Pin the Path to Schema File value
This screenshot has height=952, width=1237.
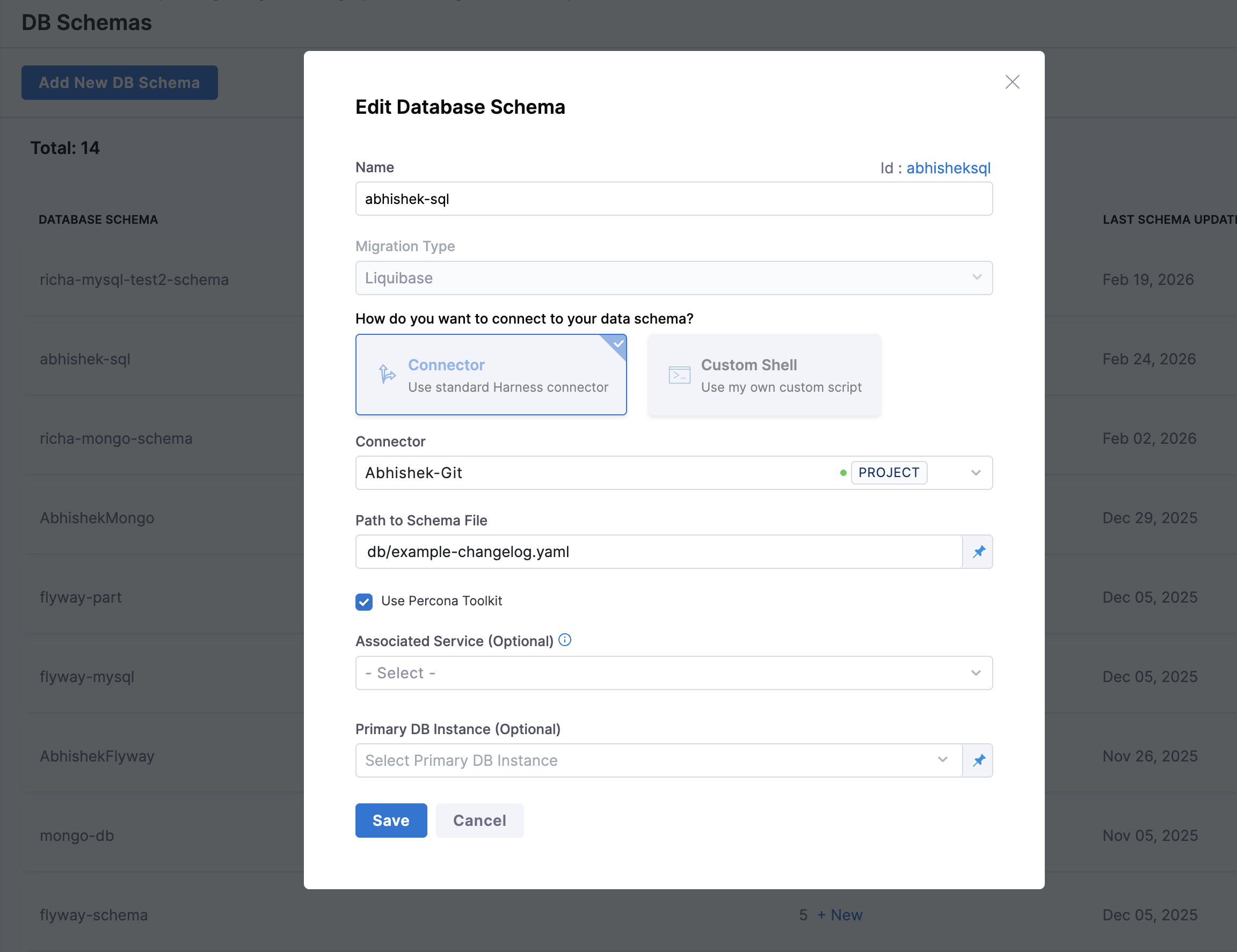(978, 552)
